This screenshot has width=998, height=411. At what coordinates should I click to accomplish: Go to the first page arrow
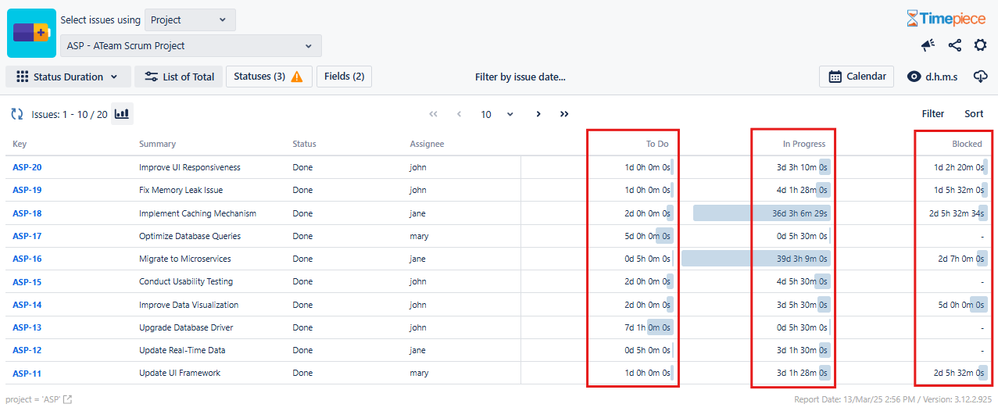(x=433, y=114)
